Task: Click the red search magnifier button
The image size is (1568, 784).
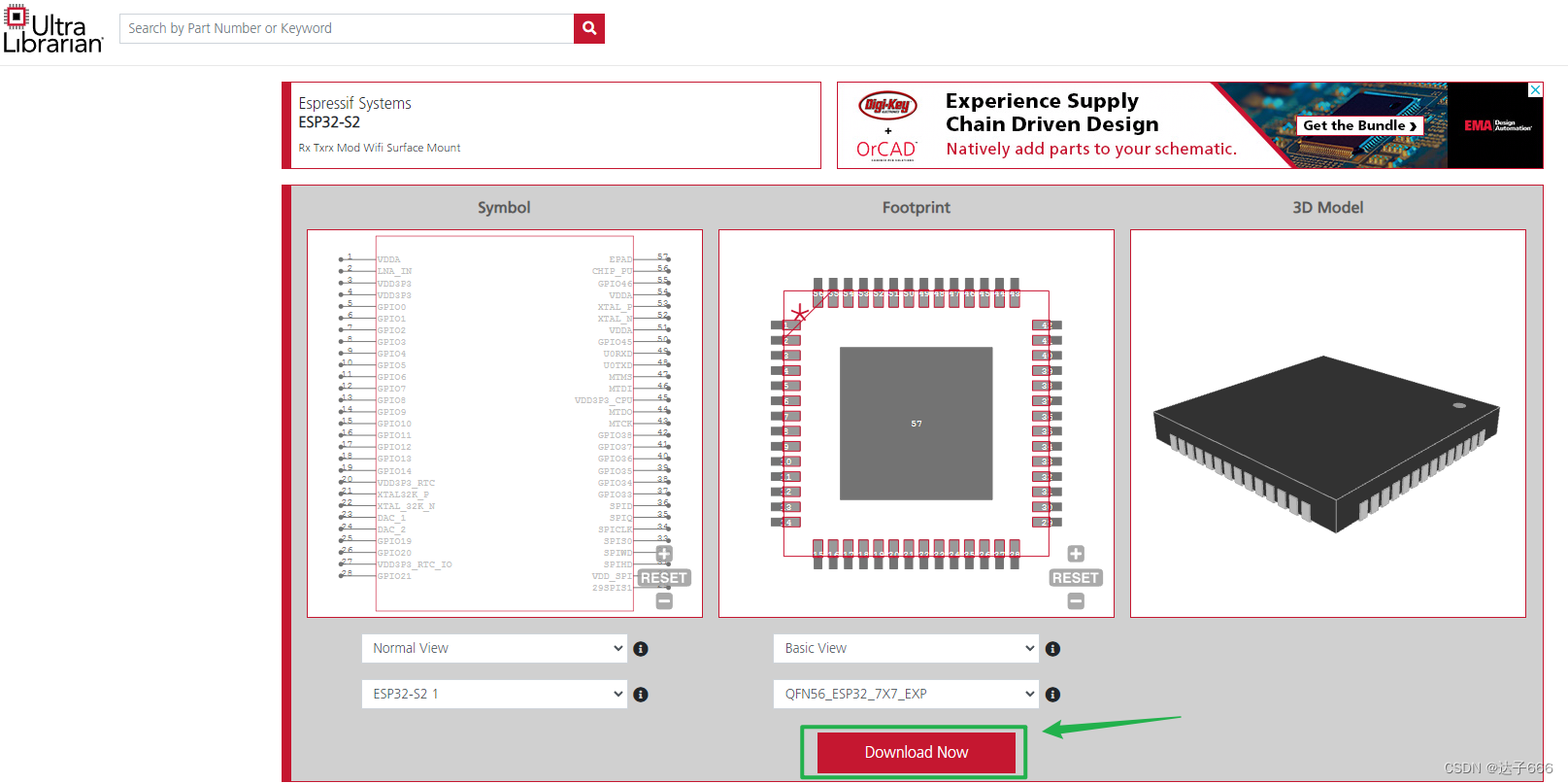Action: 589,28
